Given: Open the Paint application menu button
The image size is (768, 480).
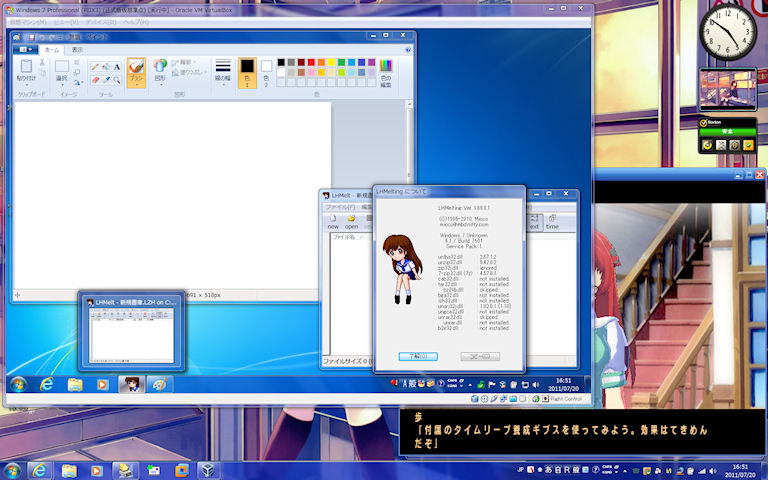Looking at the screenshot, I should [x=23, y=50].
